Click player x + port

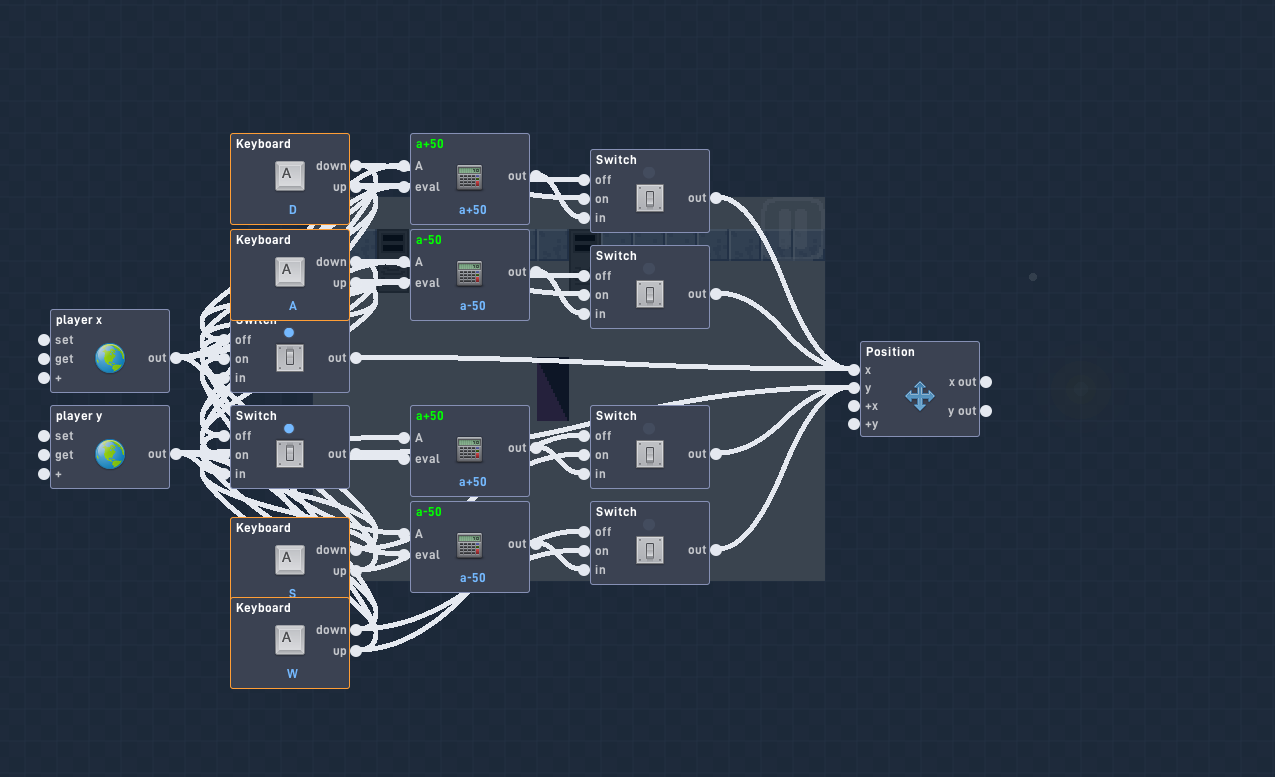coord(44,378)
